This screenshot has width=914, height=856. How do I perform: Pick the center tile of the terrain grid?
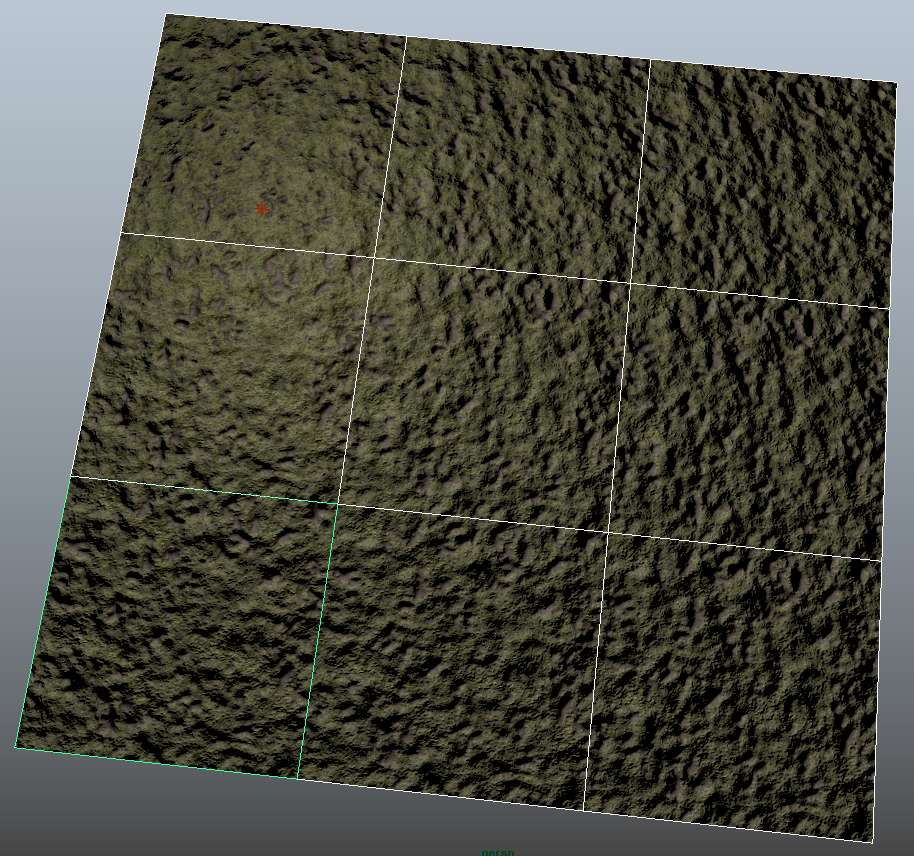(x=486, y=395)
